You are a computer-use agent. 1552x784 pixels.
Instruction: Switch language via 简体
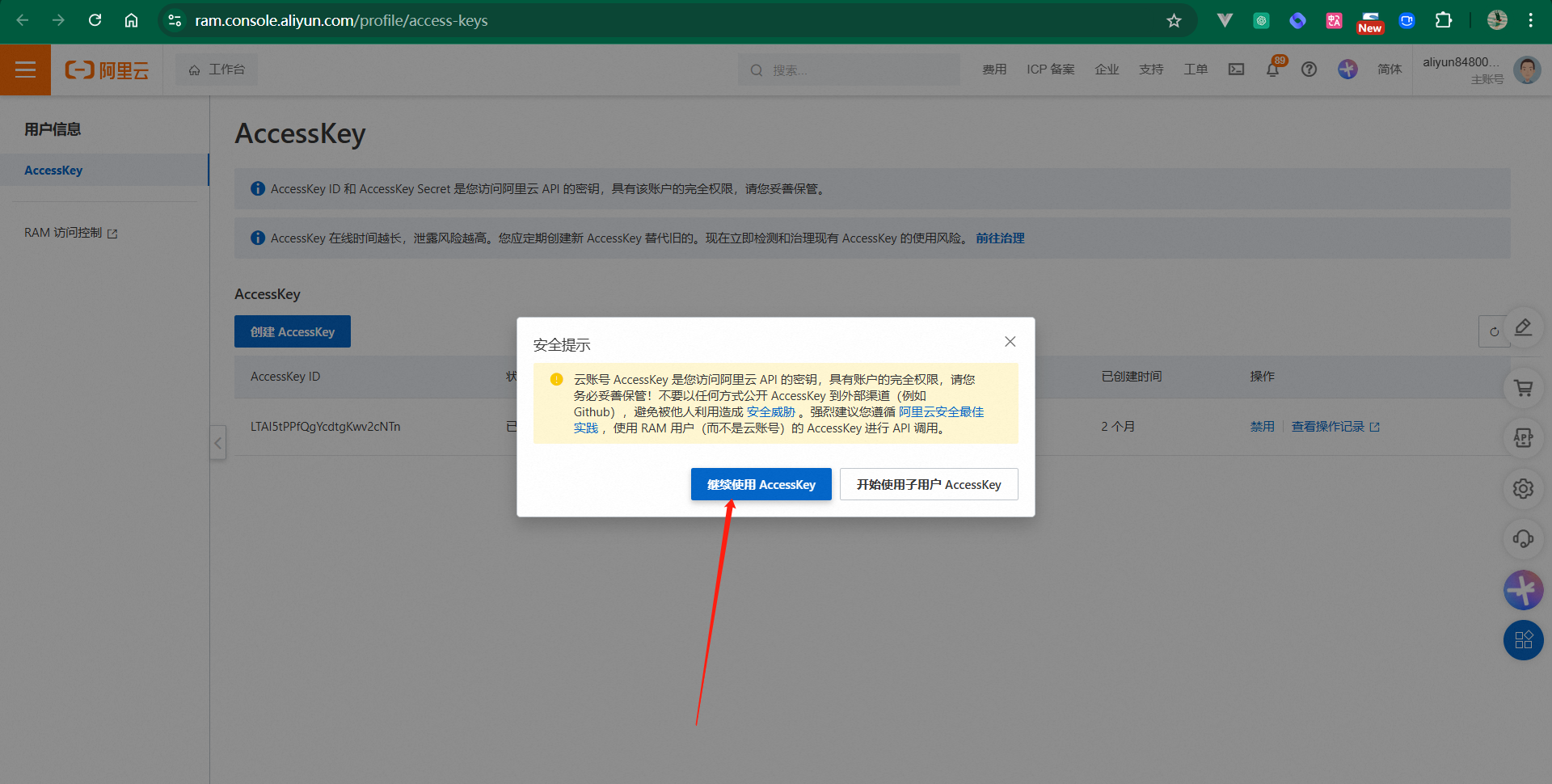[x=1390, y=70]
